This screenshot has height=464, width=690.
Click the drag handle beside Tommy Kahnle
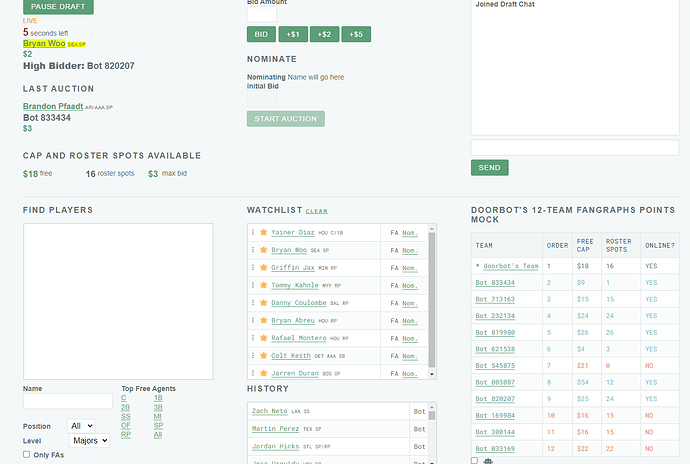(253, 285)
